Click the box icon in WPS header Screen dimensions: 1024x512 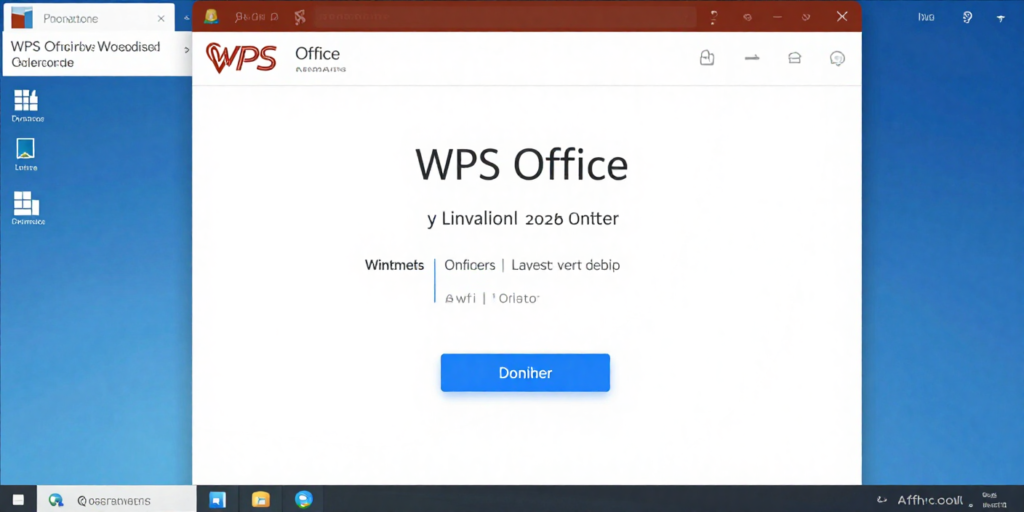click(x=794, y=58)
